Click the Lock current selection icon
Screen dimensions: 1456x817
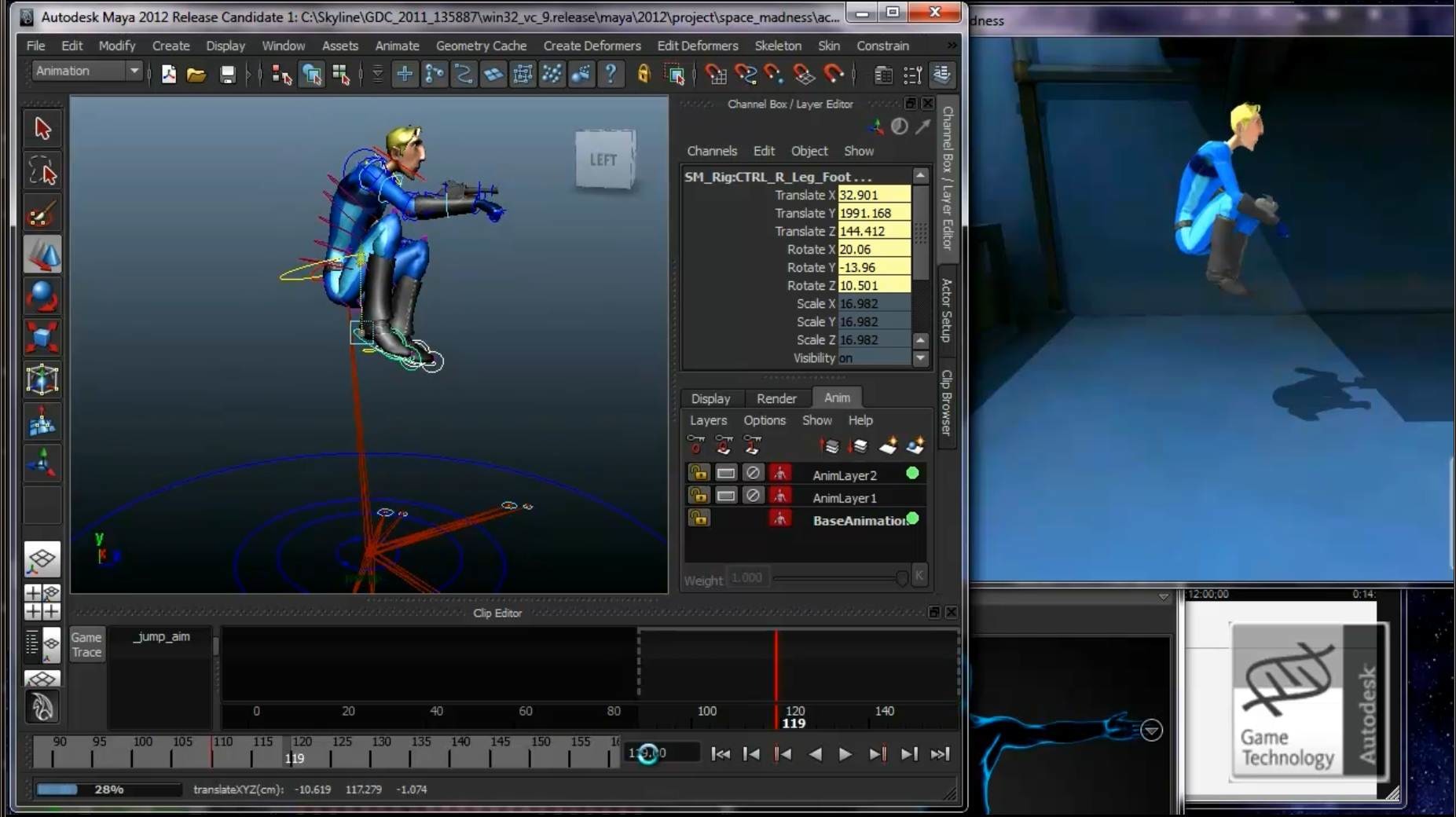click(644, 74)
